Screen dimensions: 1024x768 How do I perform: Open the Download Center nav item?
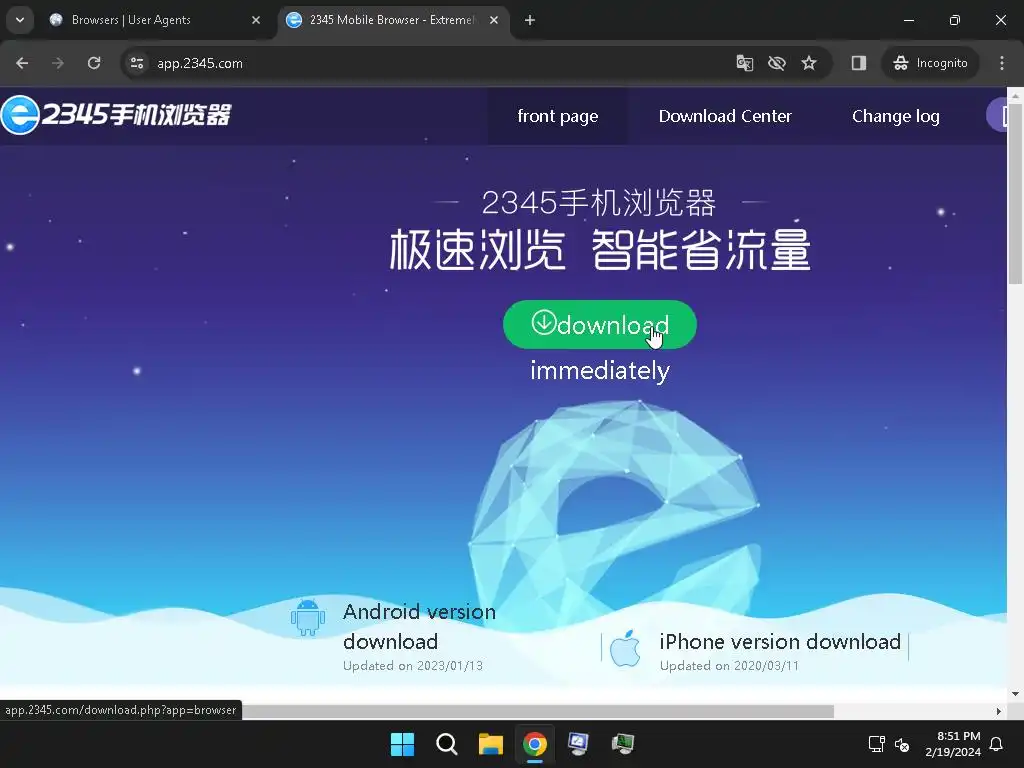tap(725, 116)
